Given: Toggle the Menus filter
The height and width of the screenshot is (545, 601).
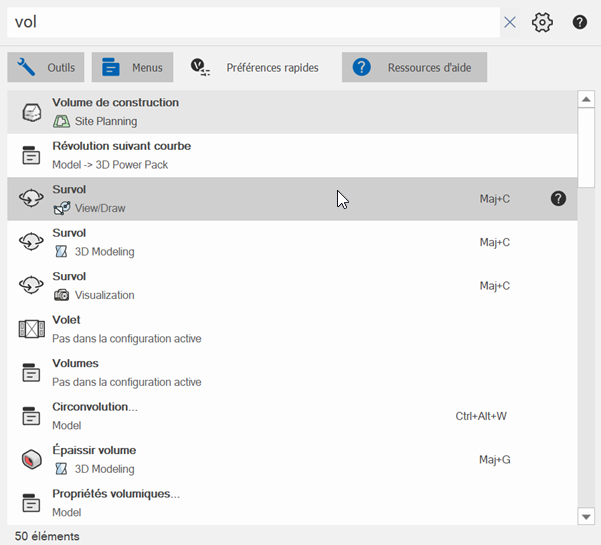Looking at the screenshot, I should pyautogui.click(x=132, y=68).
